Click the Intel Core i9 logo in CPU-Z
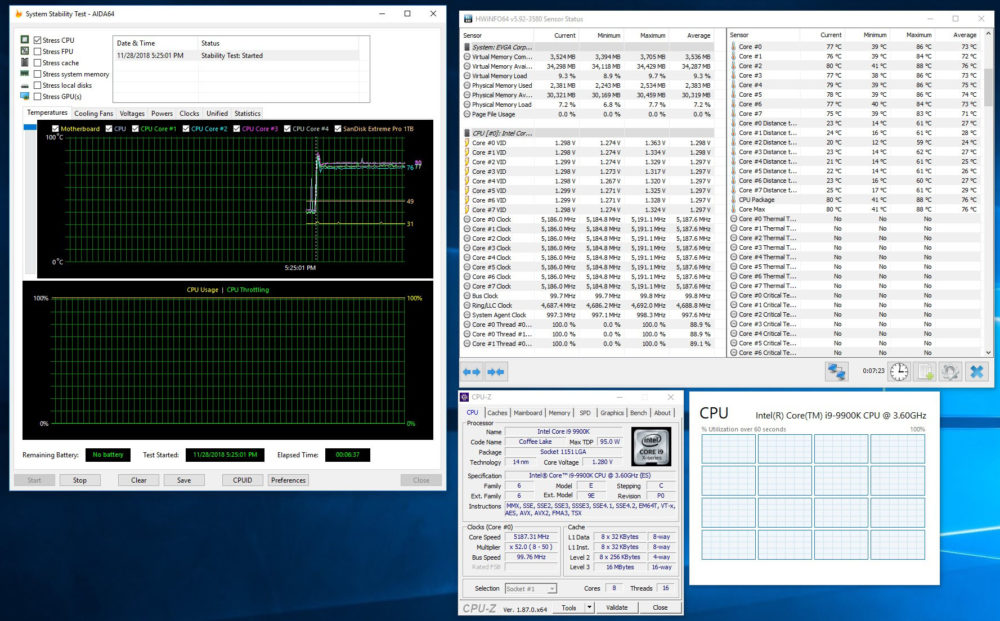1000x621 pixels. pyautogui.click(x=651, y=447)
